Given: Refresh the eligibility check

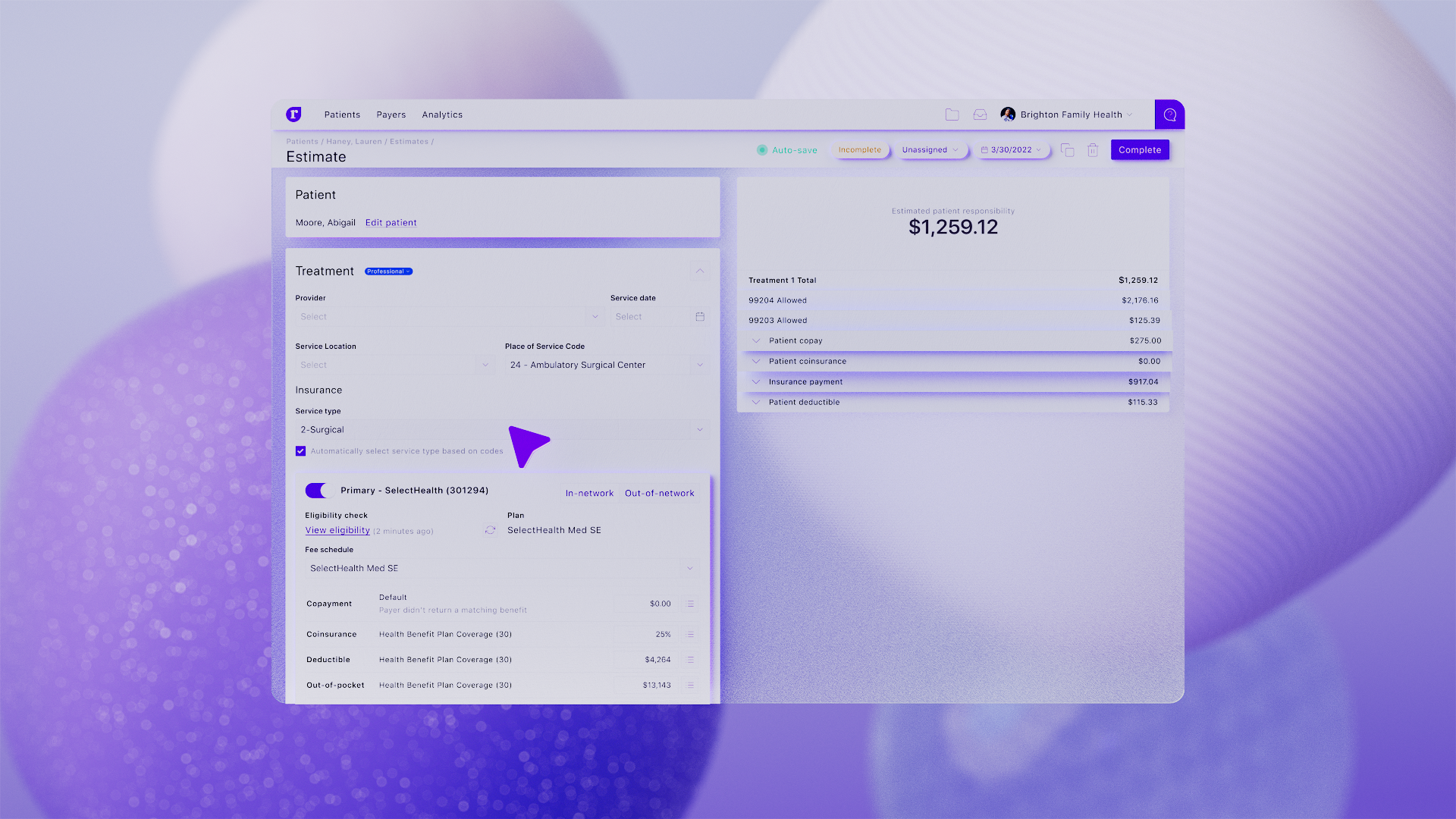Looking at the screenshot, I should pyautogui.click(x=490, y=530).
